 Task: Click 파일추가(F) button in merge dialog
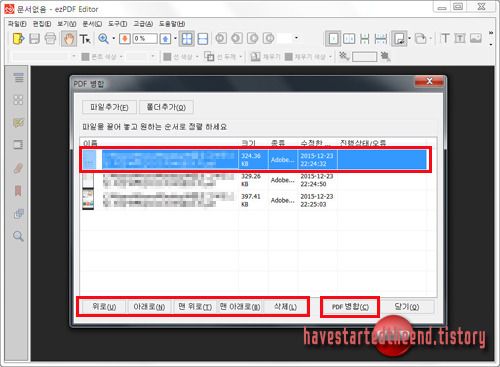coord(109,107)
